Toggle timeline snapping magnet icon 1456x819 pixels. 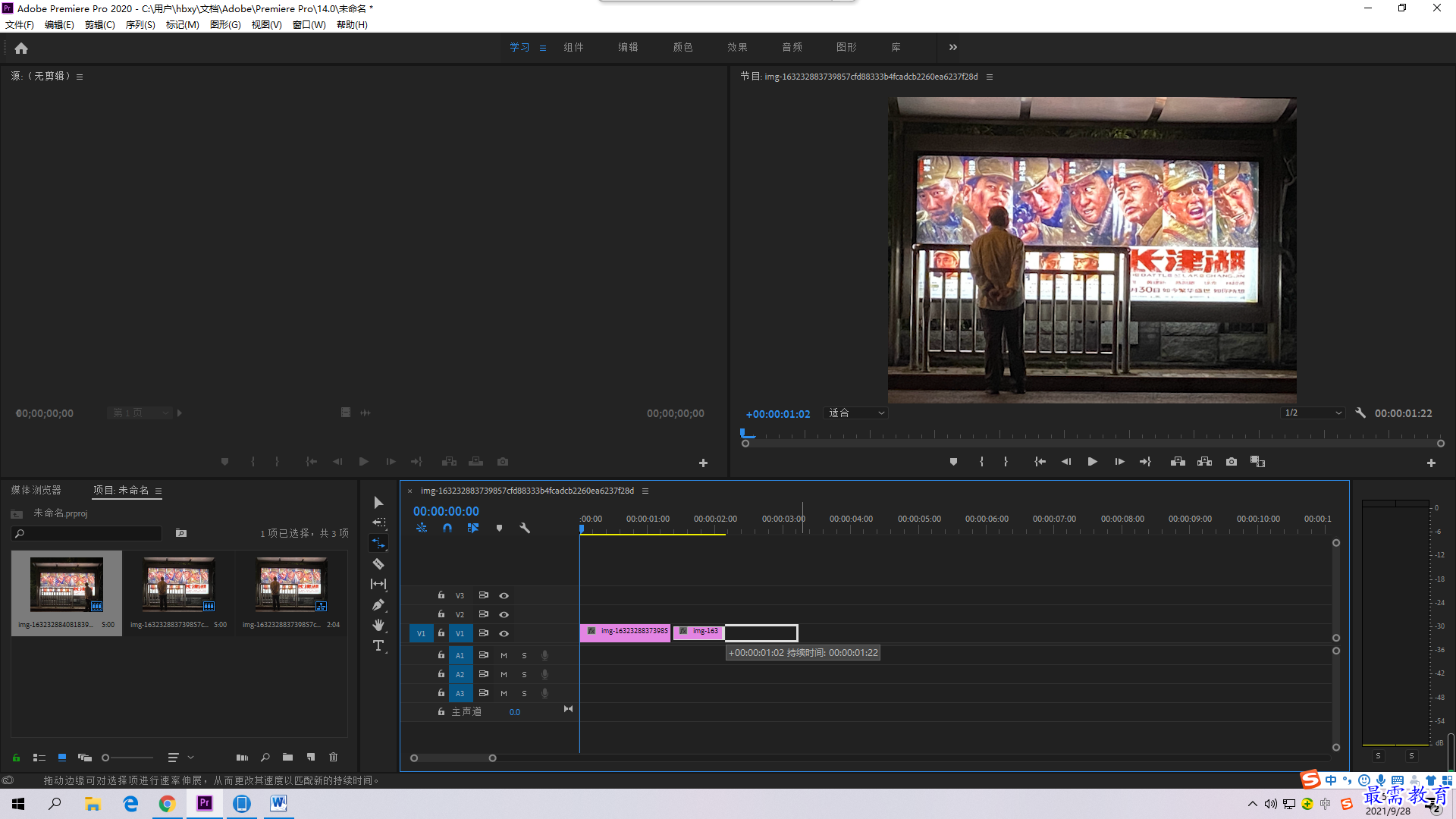pyautogui.click(x=447, y=528)
